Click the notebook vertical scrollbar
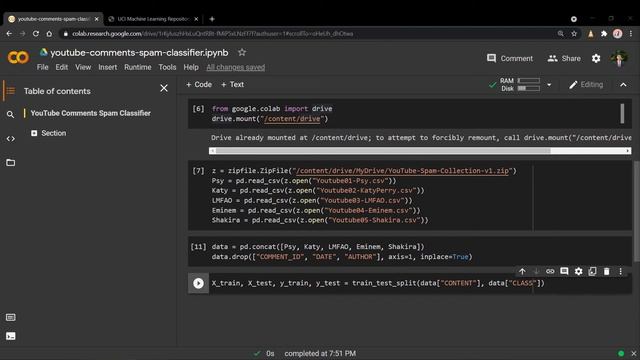This screenshot has width=640, height=360. [x=636, y=211]
